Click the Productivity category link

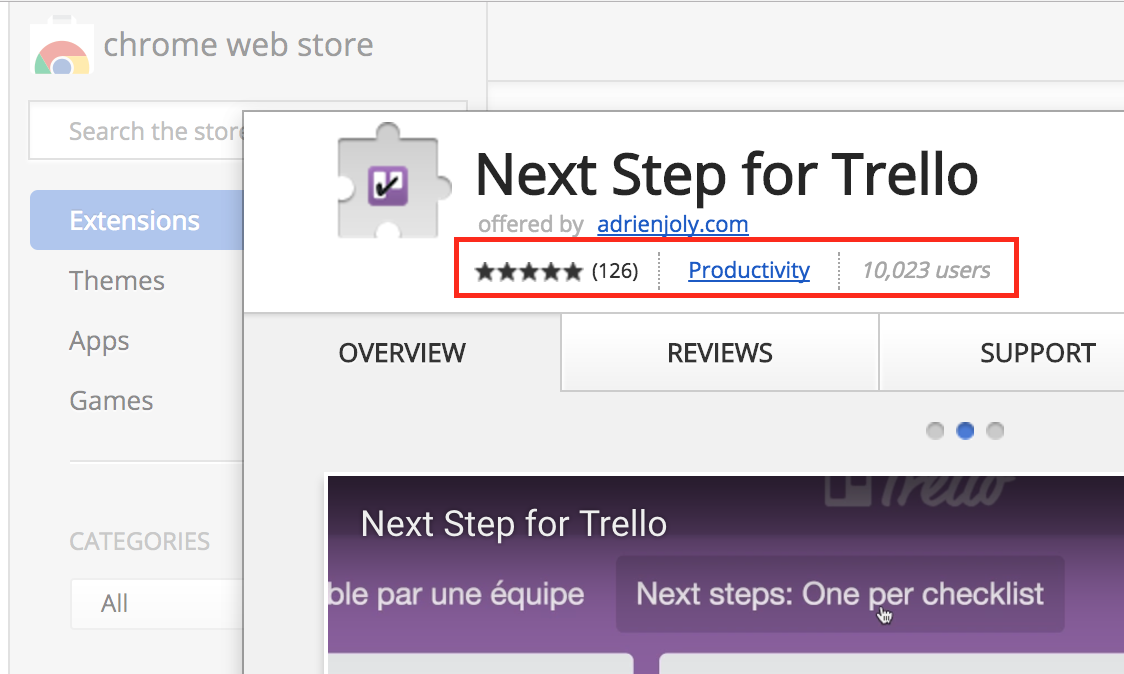tap(749, 270)
